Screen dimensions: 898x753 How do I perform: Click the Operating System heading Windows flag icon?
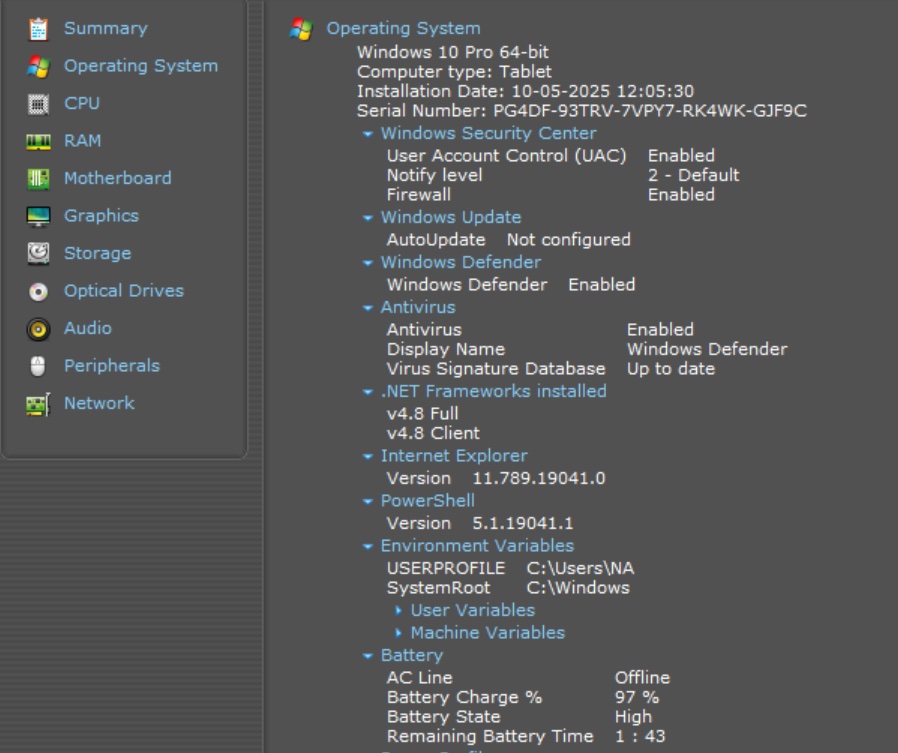(x=300, y=30)
